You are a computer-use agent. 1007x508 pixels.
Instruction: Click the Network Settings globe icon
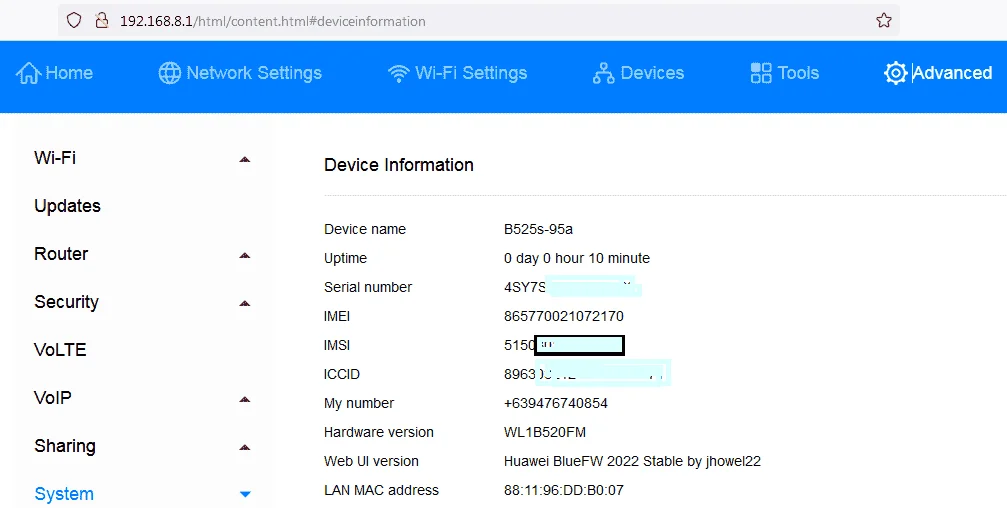tap(170, 73)
